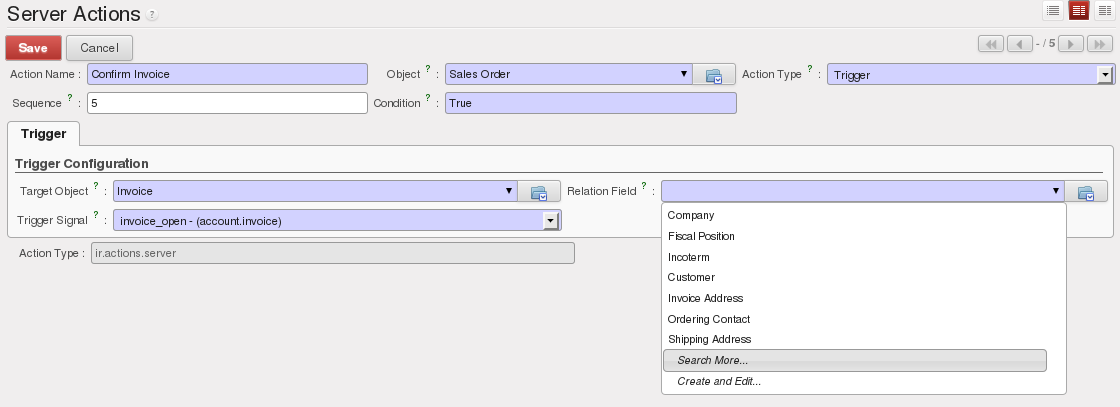The image size is (1120, 407).
Task: Switch to list view
Action: (1053, 10)
